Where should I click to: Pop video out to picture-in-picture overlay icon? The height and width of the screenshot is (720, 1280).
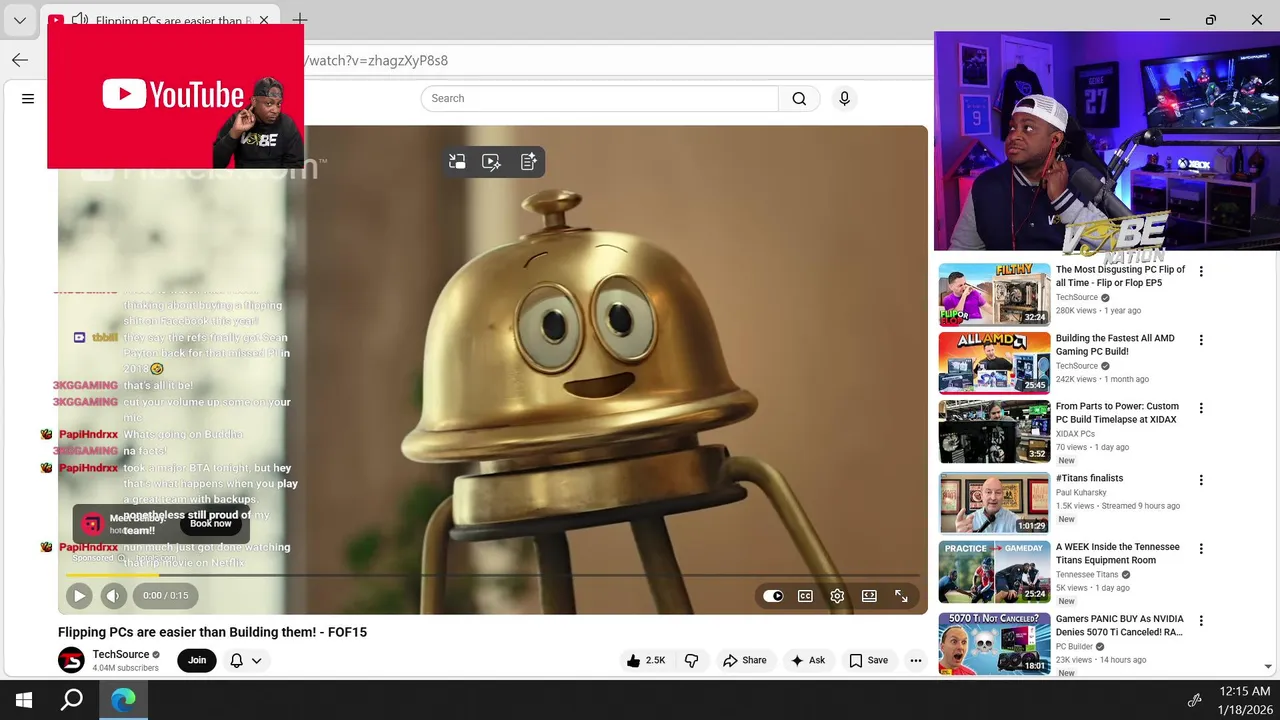pyautogui.click(x=457, y=161)
